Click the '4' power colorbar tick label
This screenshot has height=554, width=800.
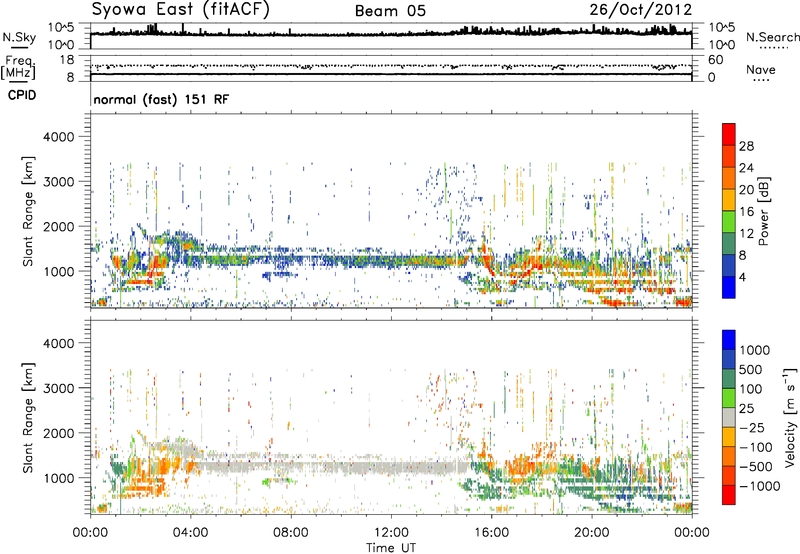click(x=742, y=278)
